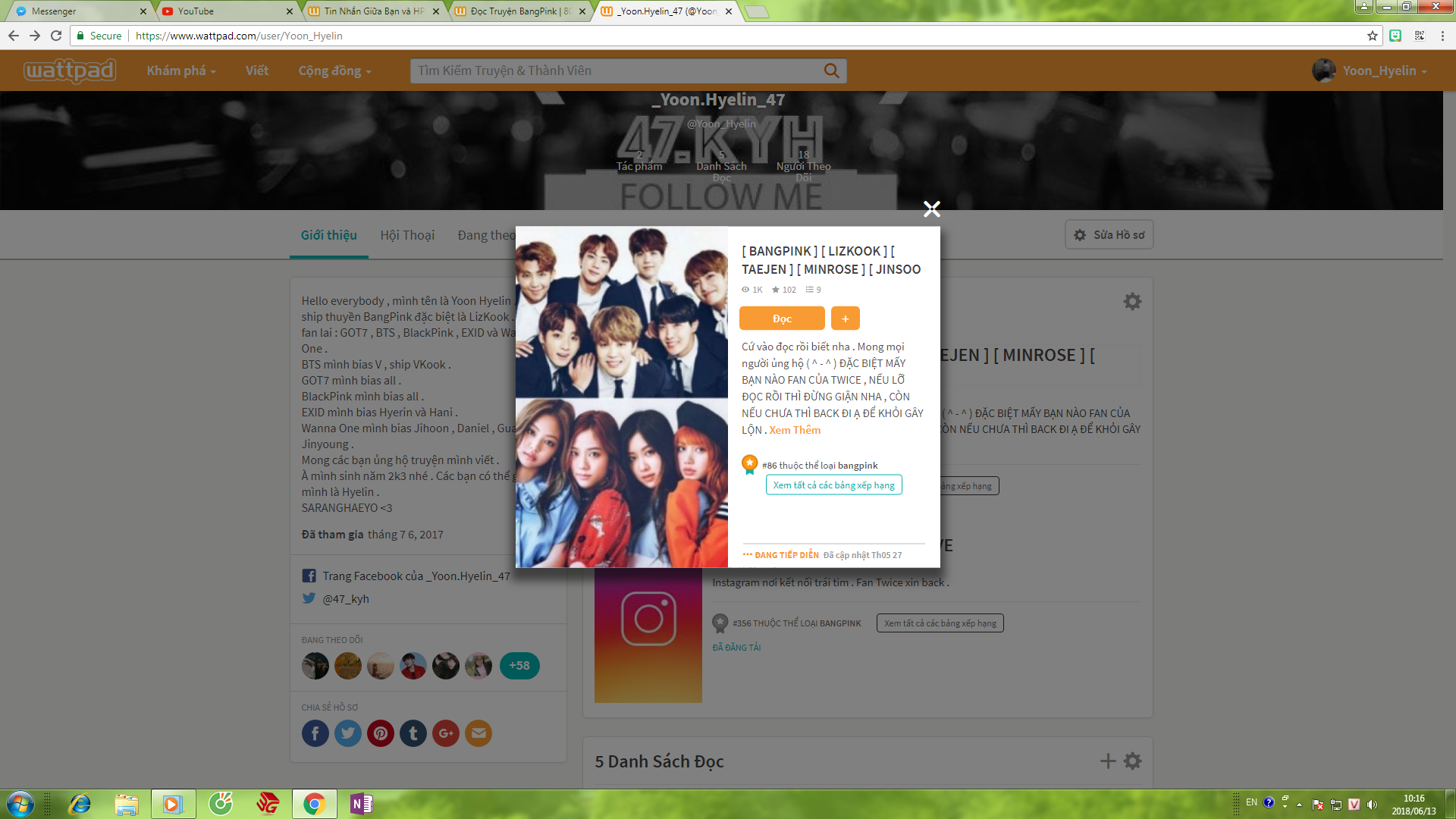Click the volume speaker tray icon
The width and height of the screenshot is (1456, 819).
click(1372, 805)
